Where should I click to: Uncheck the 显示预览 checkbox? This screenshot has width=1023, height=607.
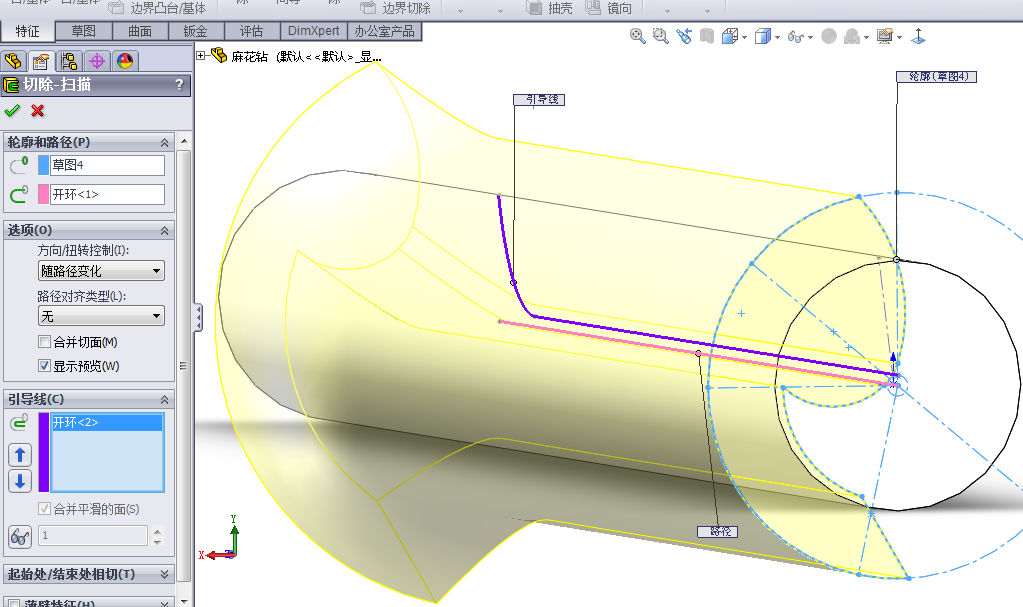(44, 366)
